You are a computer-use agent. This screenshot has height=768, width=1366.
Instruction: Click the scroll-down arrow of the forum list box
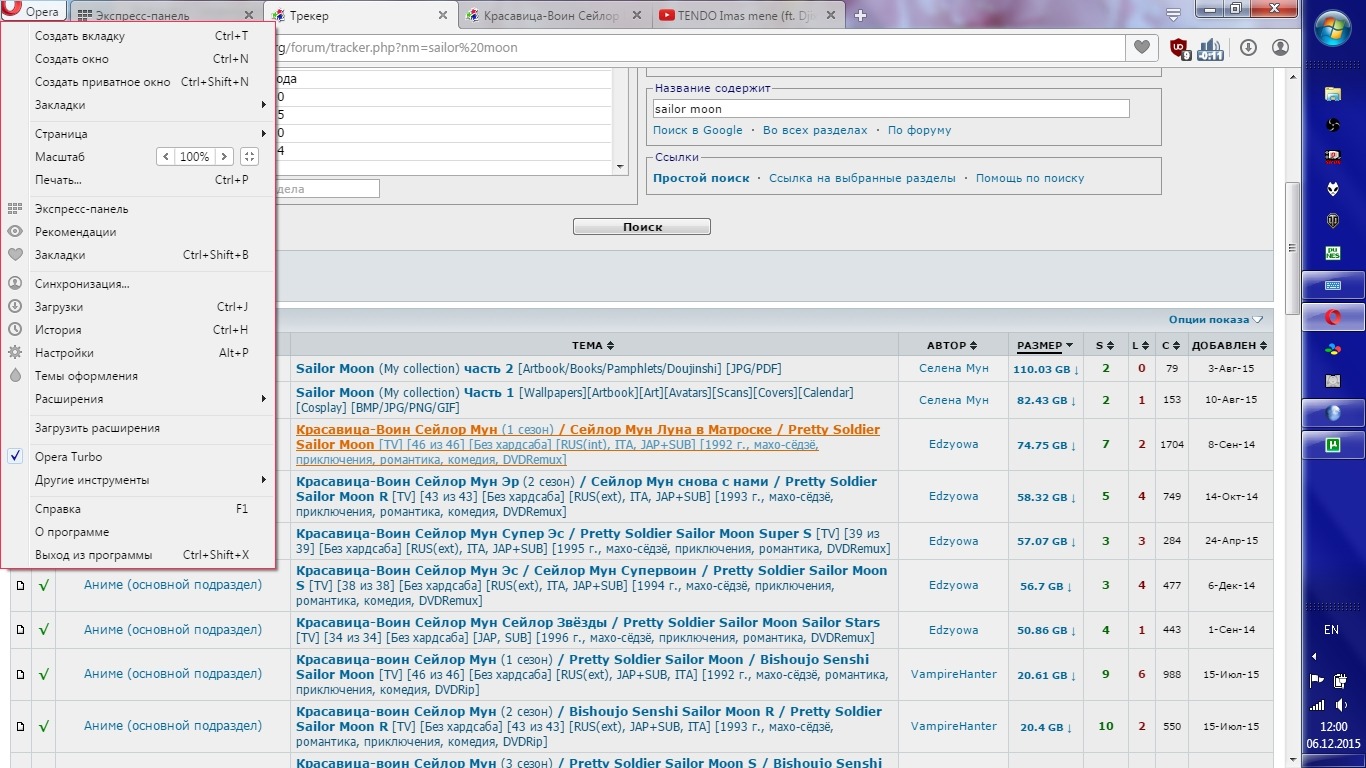tap(620, 166)
